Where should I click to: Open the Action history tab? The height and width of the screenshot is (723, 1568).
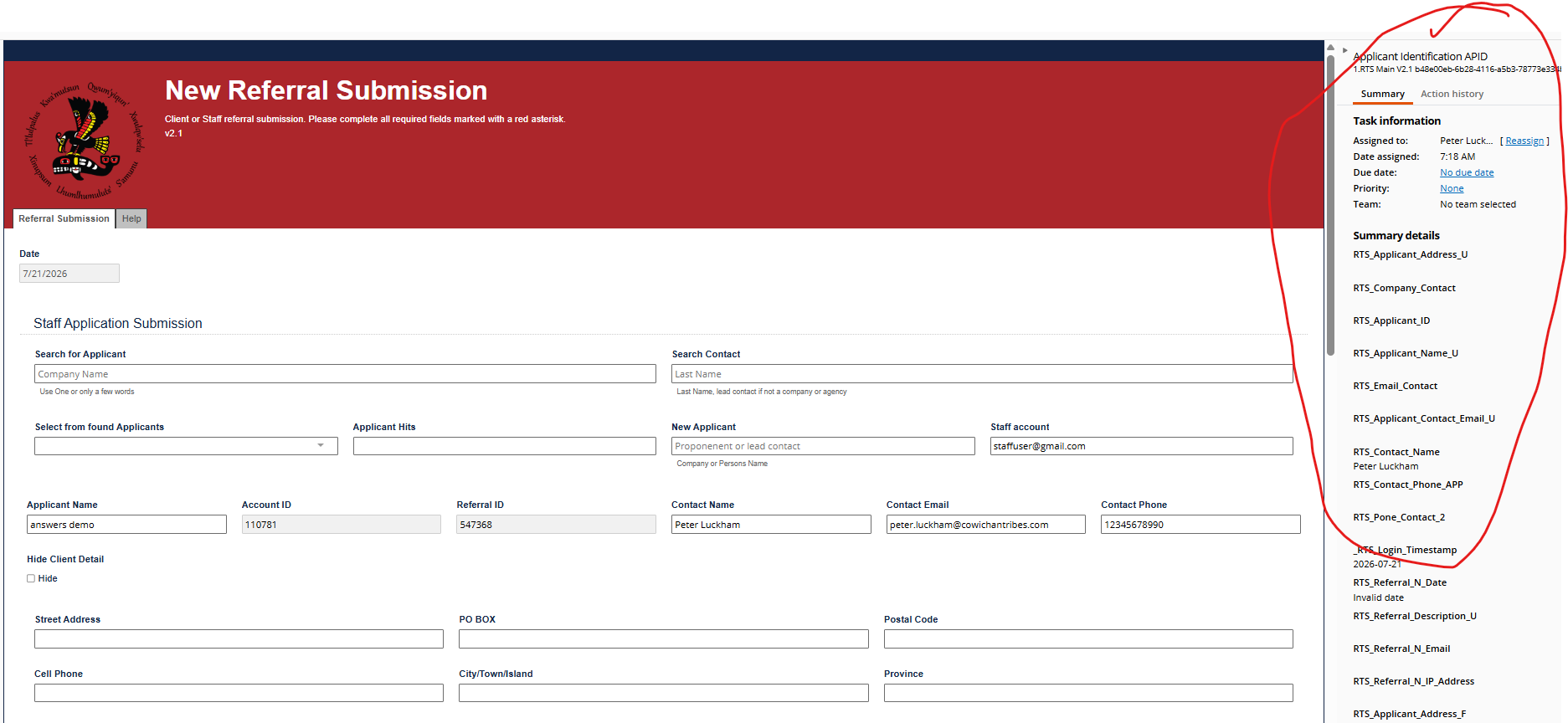1452,95
